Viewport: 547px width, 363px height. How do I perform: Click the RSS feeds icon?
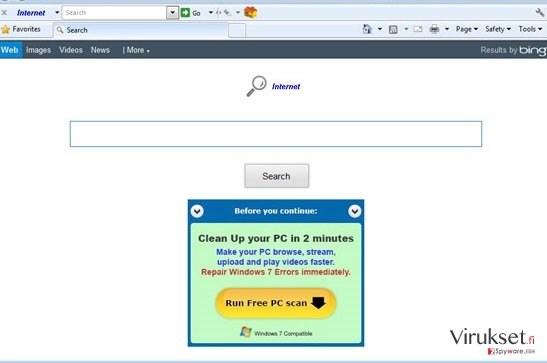click(393, 29)
